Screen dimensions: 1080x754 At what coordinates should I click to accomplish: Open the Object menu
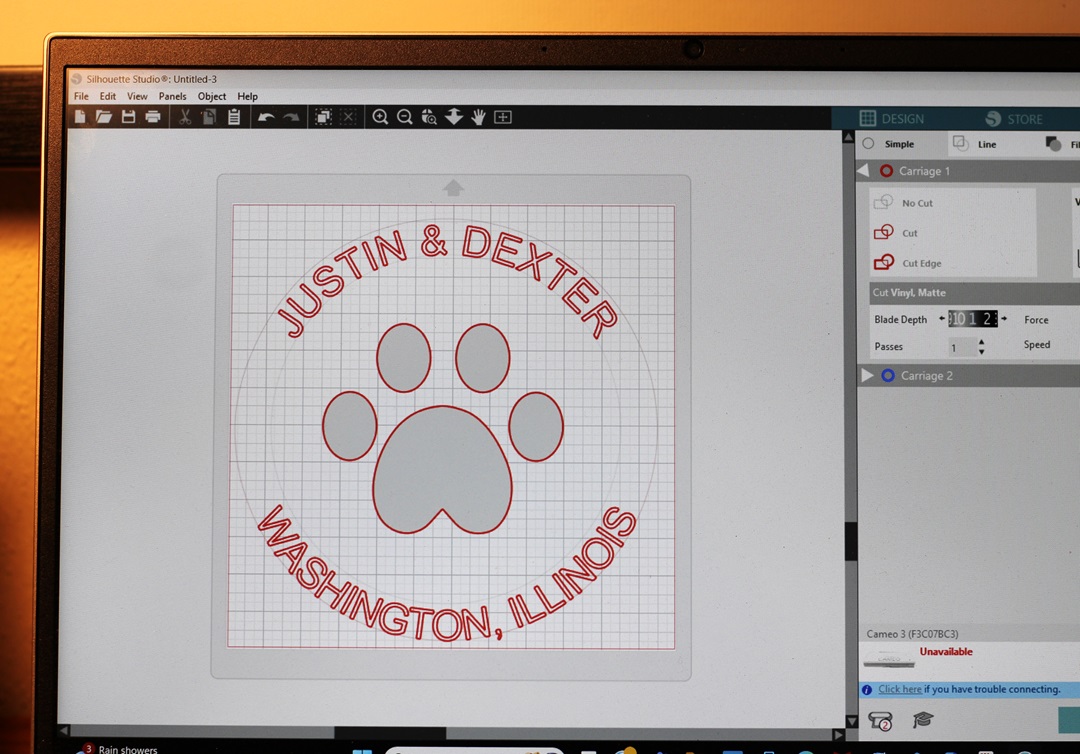(211, 97)
